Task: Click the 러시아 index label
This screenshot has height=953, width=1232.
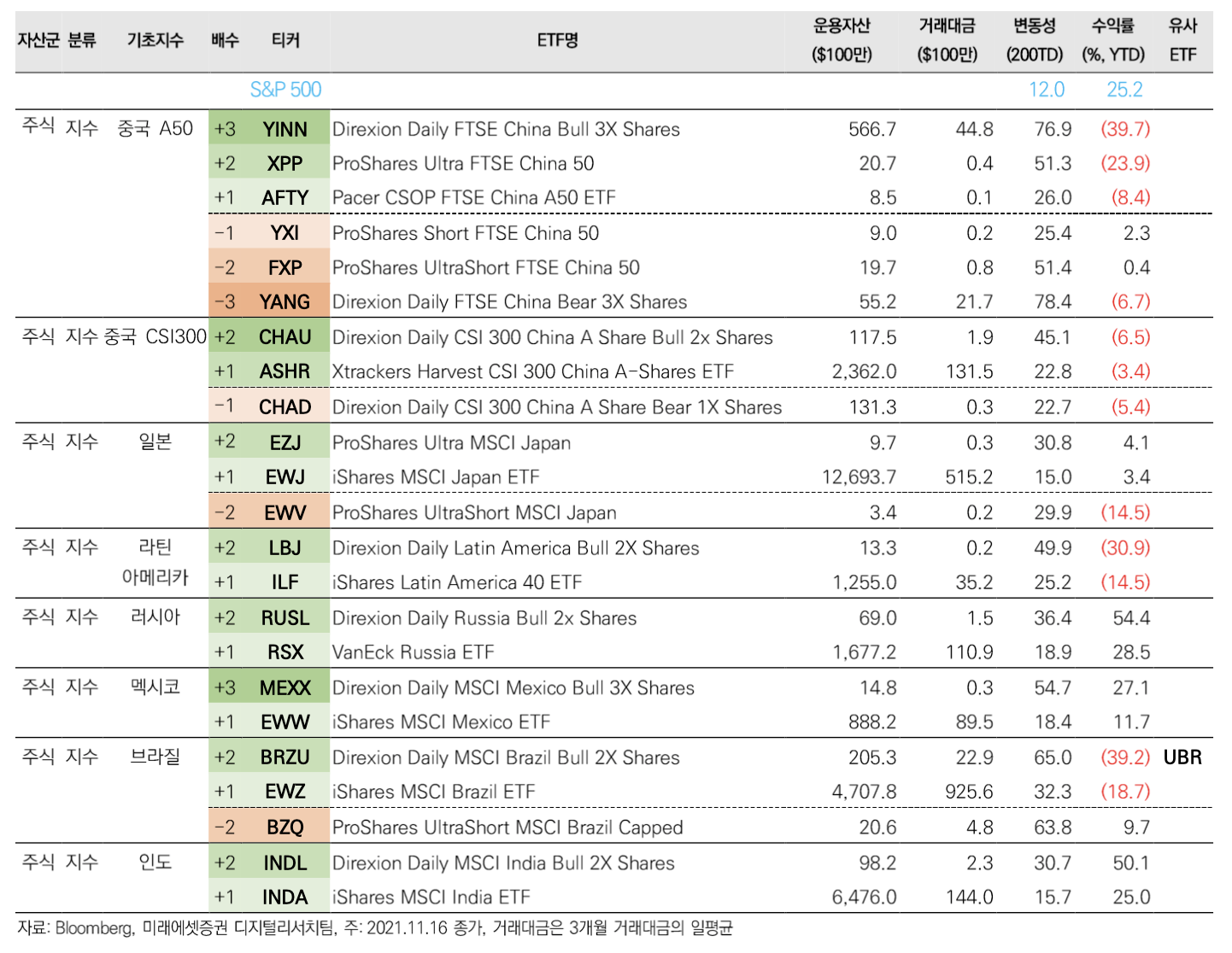Action: click(155, 617)
